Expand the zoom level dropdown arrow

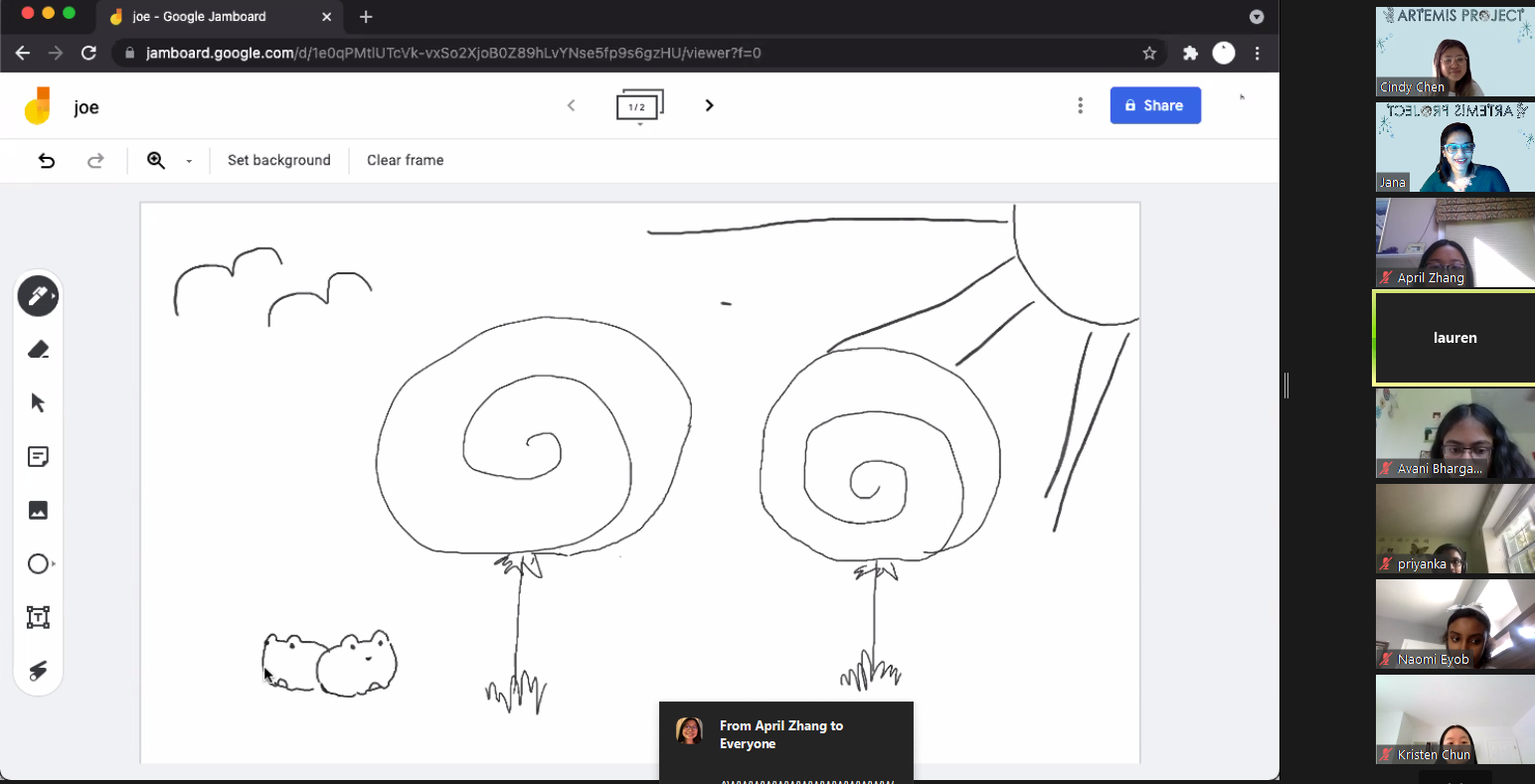[189, 161]
